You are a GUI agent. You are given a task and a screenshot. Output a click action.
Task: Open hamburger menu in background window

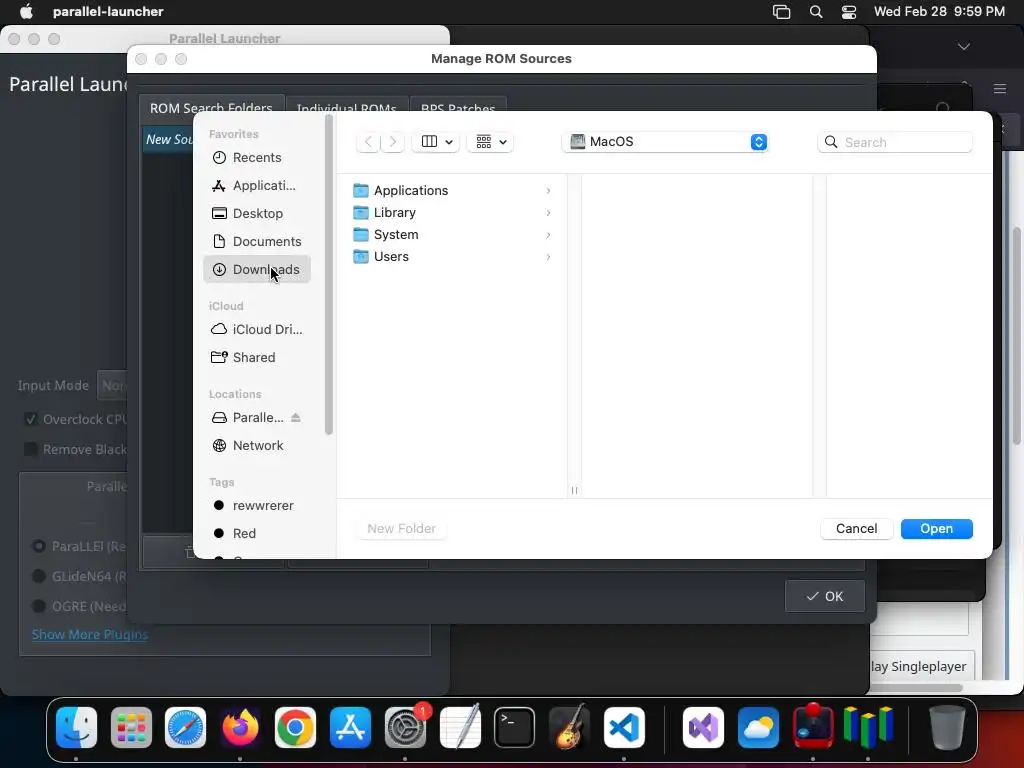pos(1000,89)
